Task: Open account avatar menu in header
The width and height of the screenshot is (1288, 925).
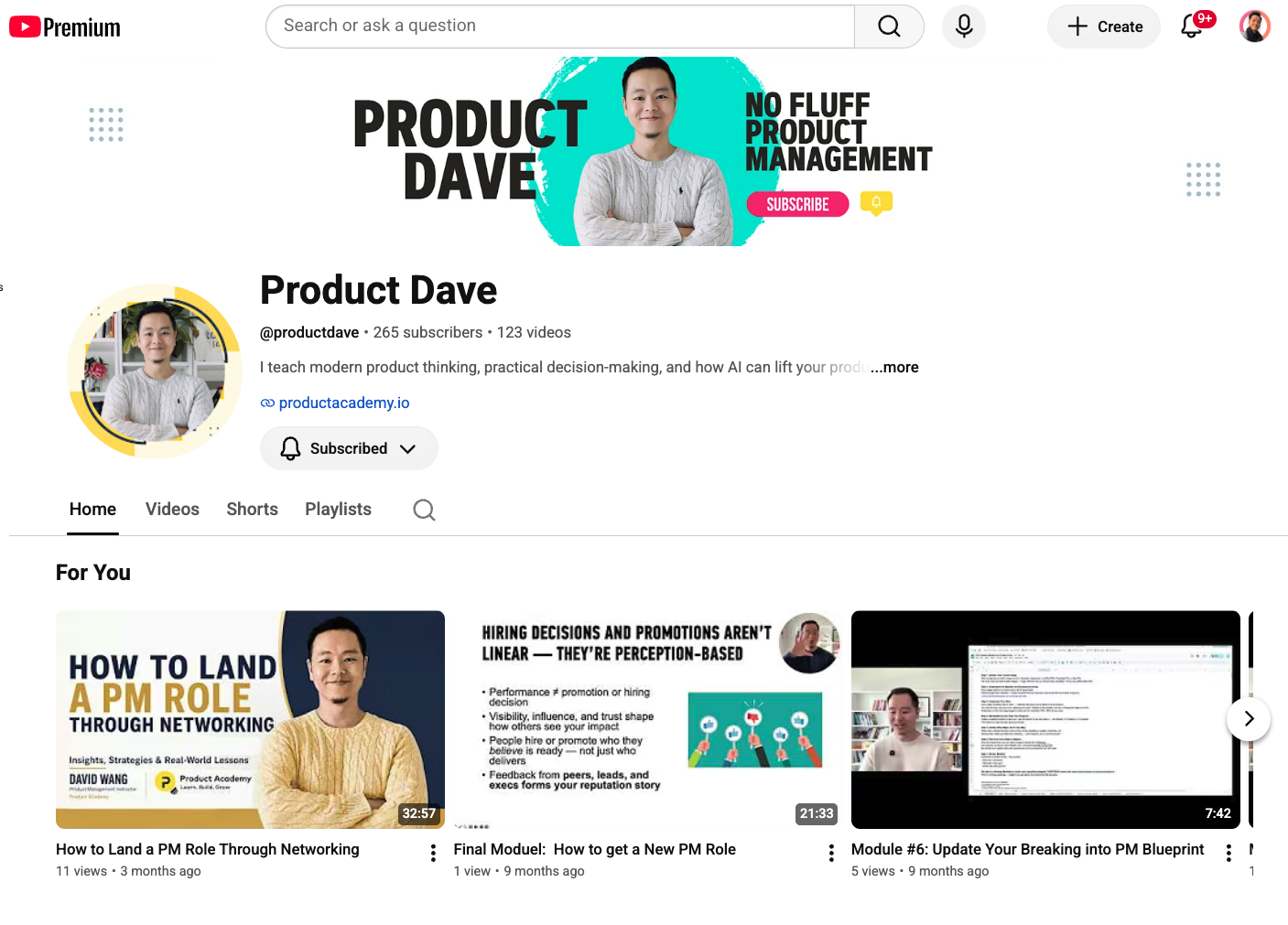Action: (1255, 27)
